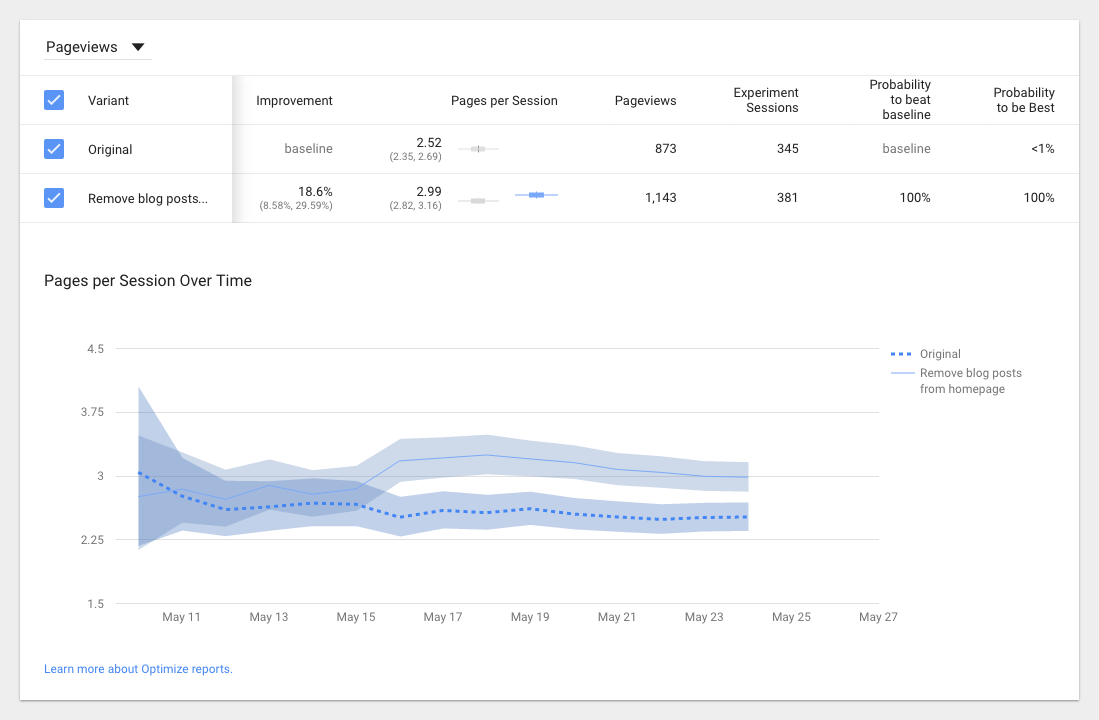Click the gray baseline interval bar in variant row
This screenshot has height=720, width=1099.
(x=478, y=201)
